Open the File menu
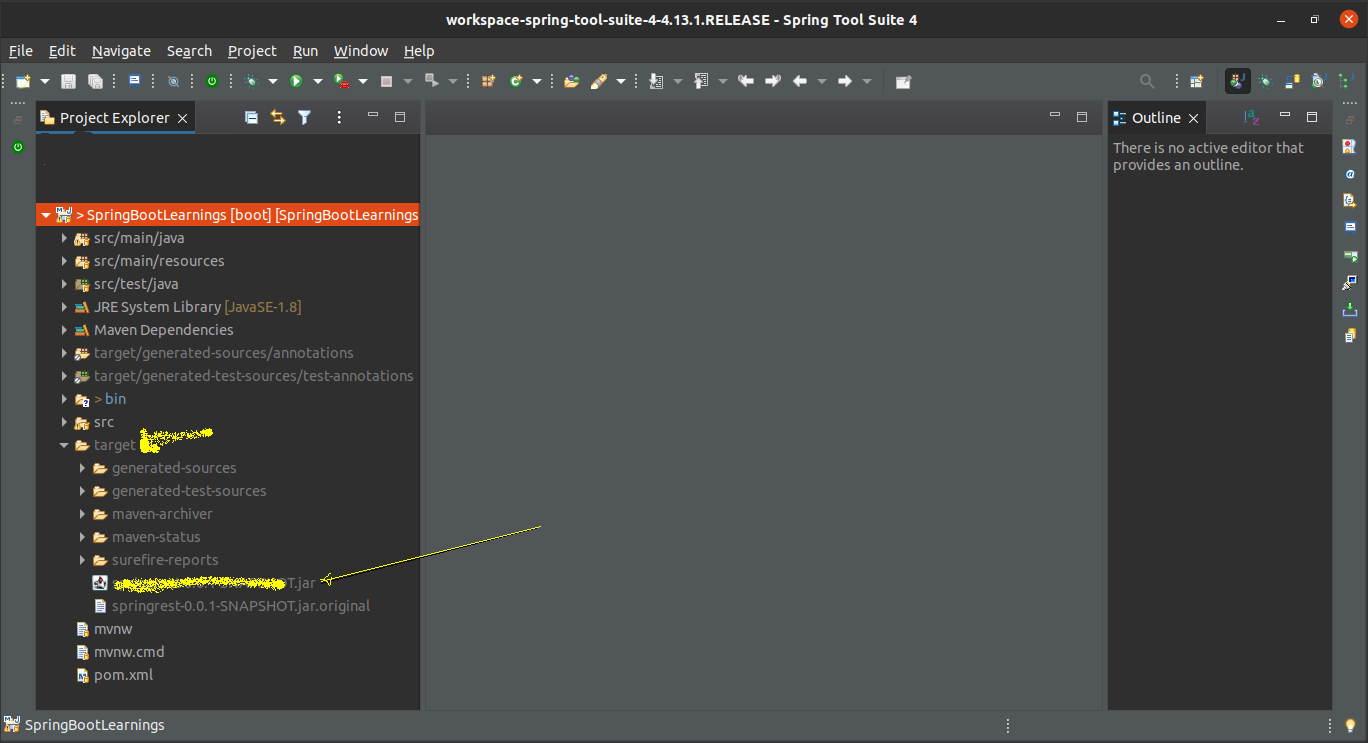This screenshot has width=1368, height=743. tap(21, 51)
